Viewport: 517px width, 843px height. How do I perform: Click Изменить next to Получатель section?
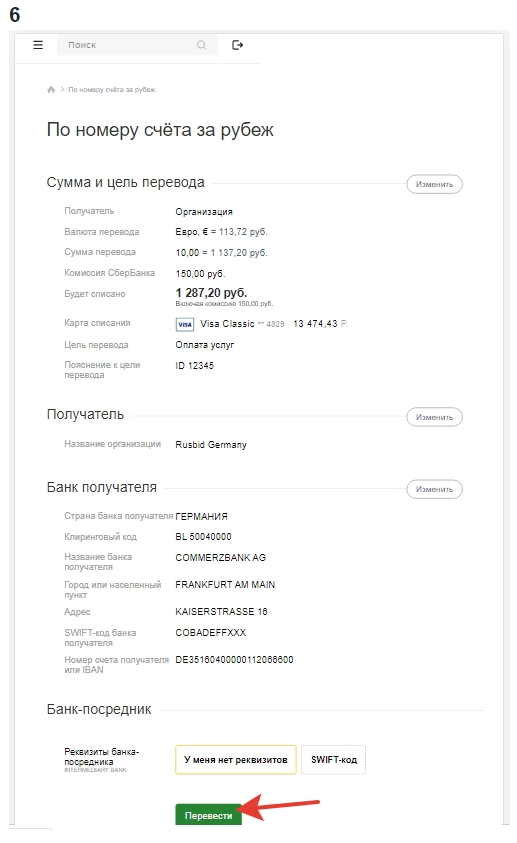click(x=434, y=417)
